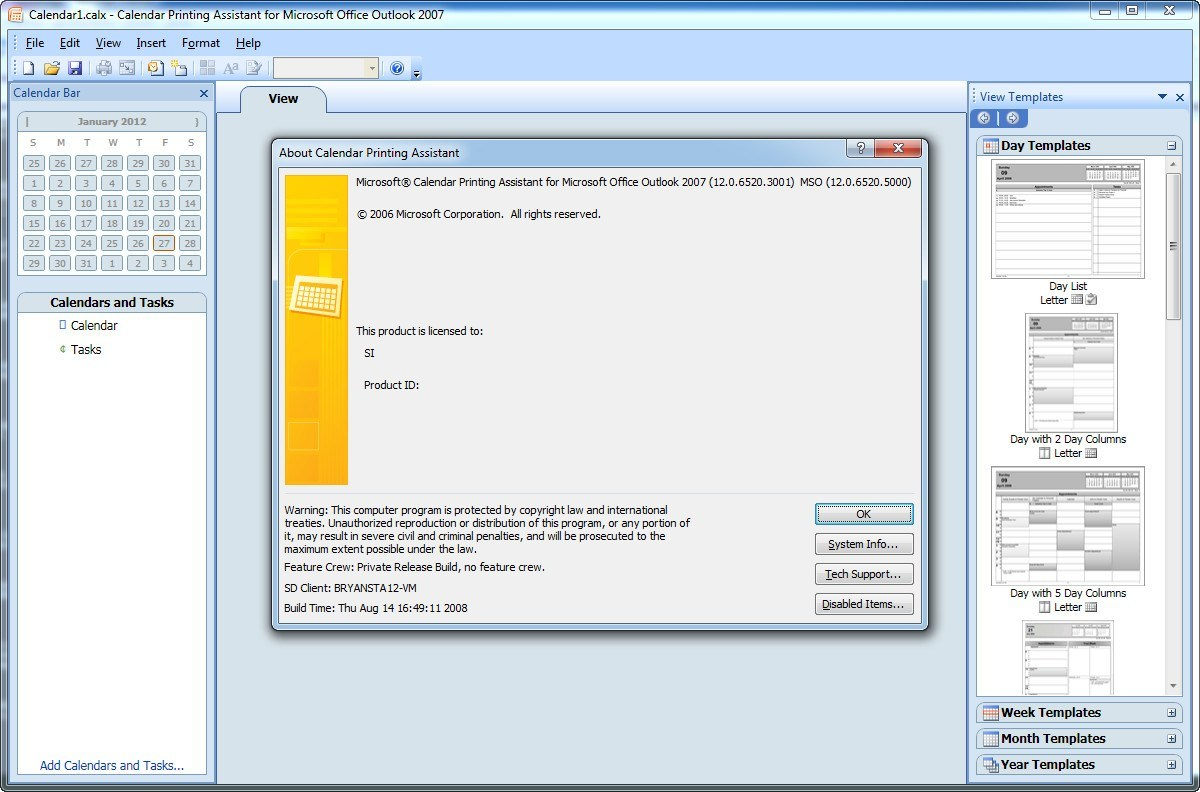Click the Month Templates calendar icon

(990, 739)
